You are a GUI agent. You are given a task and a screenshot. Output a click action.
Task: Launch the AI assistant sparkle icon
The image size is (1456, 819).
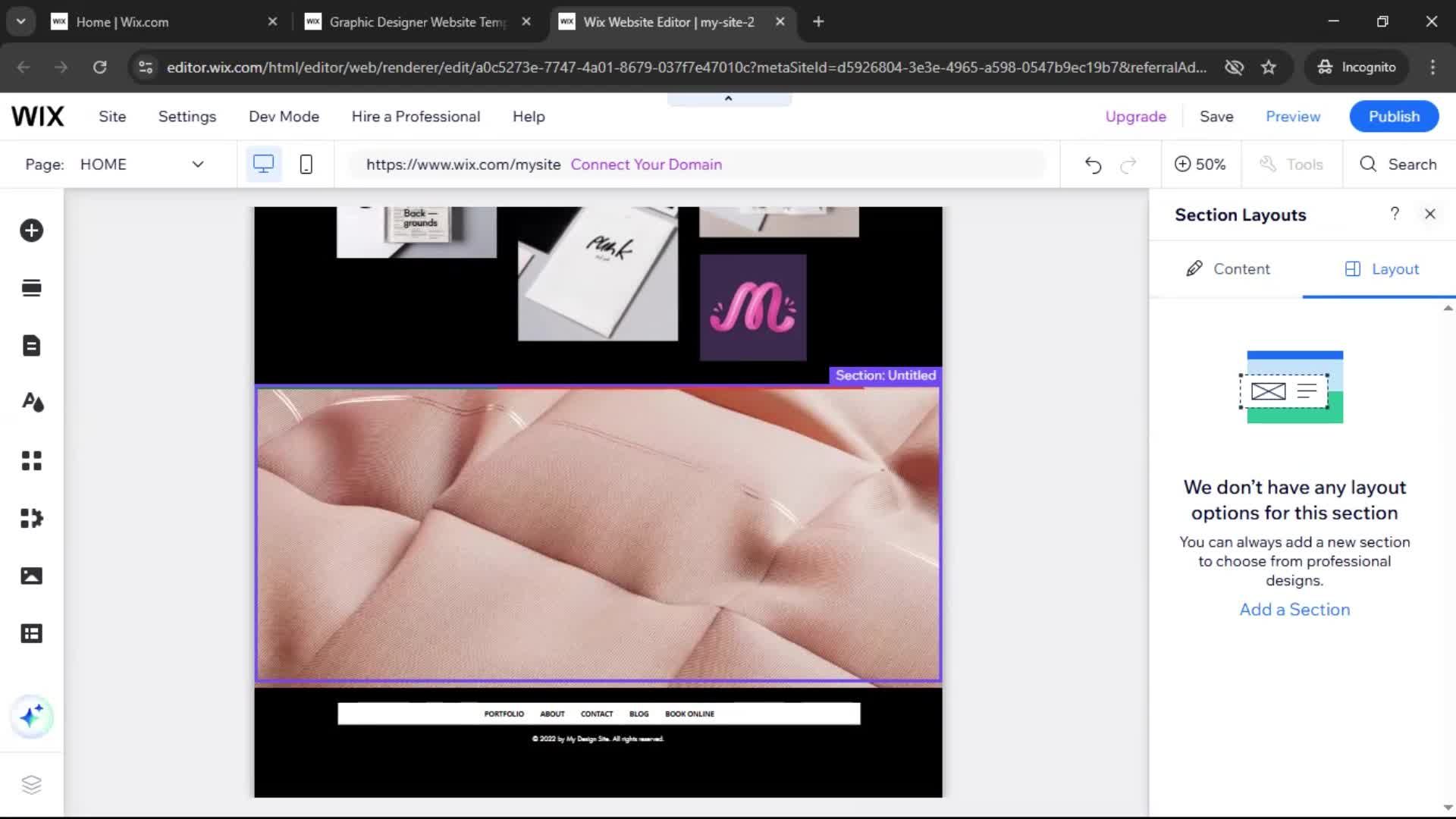coord(31,717)
